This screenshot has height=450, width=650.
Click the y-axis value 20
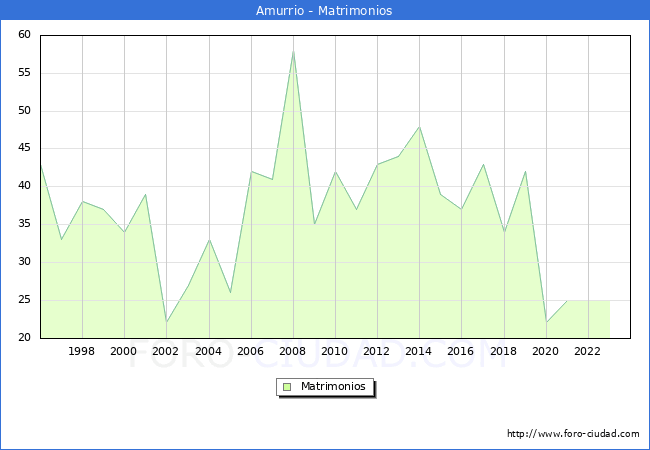pyautogui.click(x=24, y=337)
